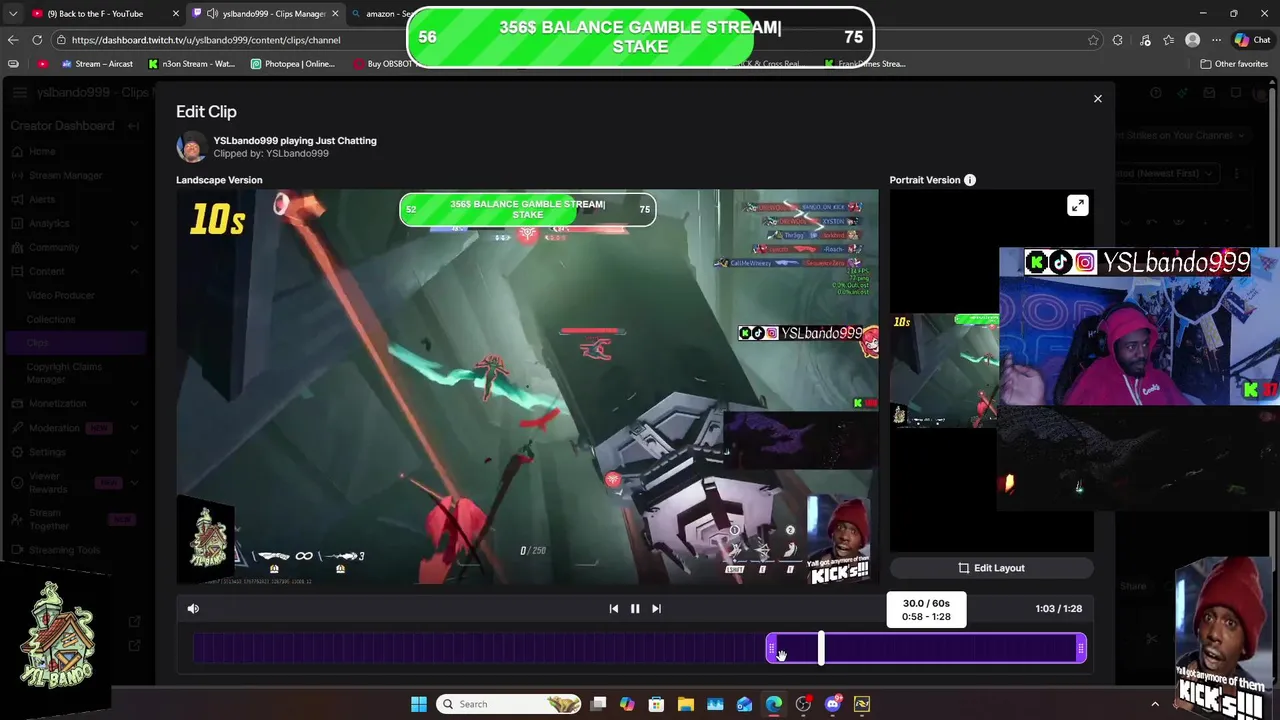The width and height of the screenshot is (1280, 720).
Task: Close the Edit Clip dialog
Action: point(1097,98)
